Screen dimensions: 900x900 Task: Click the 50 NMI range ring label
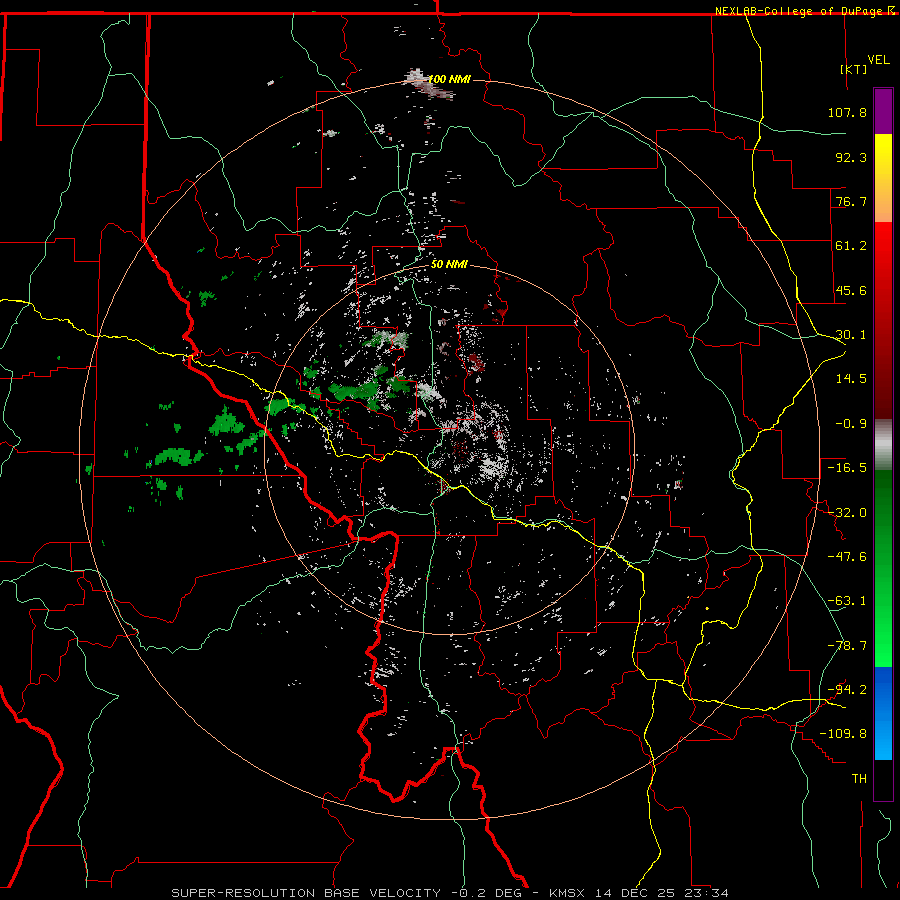[x=449, y=265]
